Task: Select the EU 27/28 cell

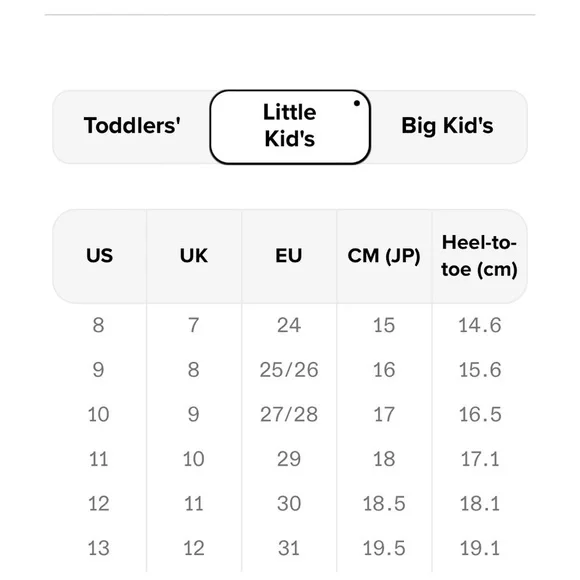Action: [289, 414]
